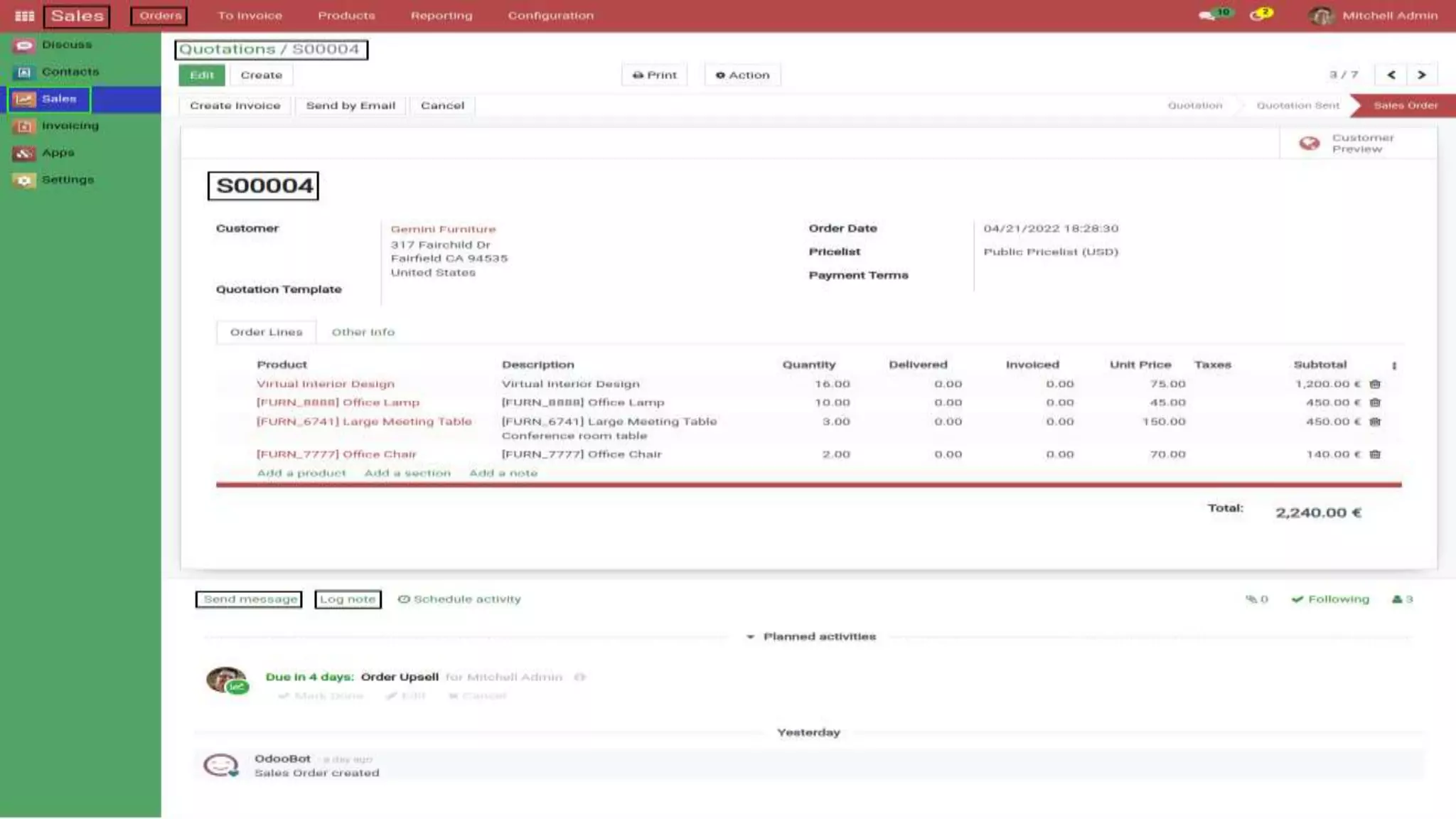Delete the Office Chair line using its trash icon
This screenshot has height=819, width=1456.
click(1375, 454)
